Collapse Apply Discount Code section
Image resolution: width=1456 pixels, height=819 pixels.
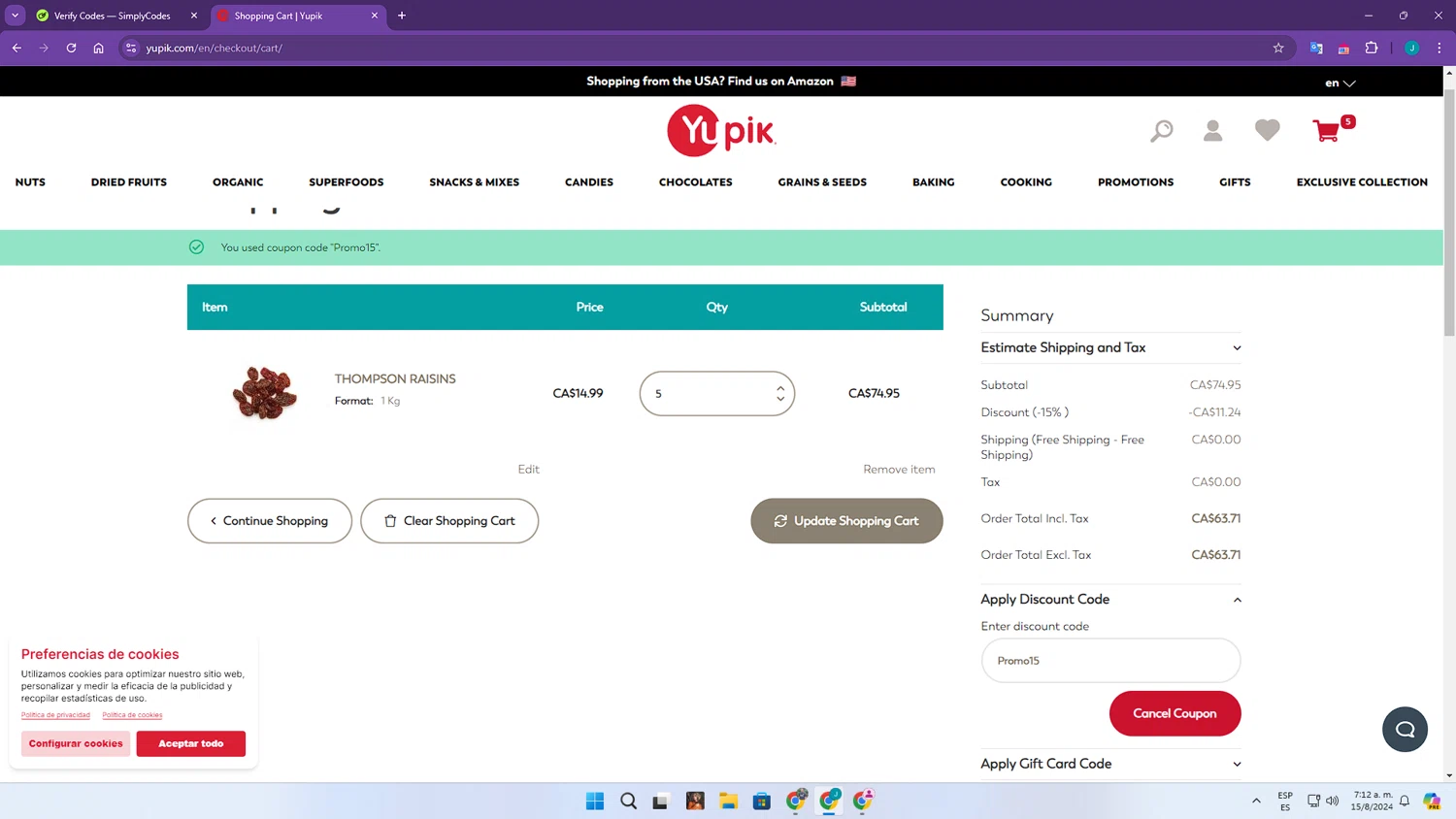tap(1110, 600)
